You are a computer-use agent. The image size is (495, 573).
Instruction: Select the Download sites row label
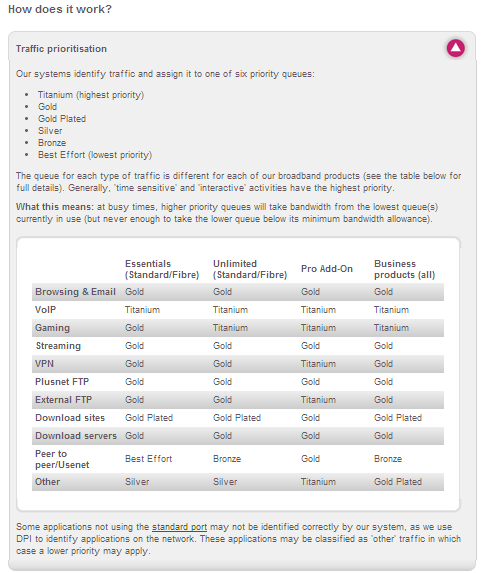(70, 418)
